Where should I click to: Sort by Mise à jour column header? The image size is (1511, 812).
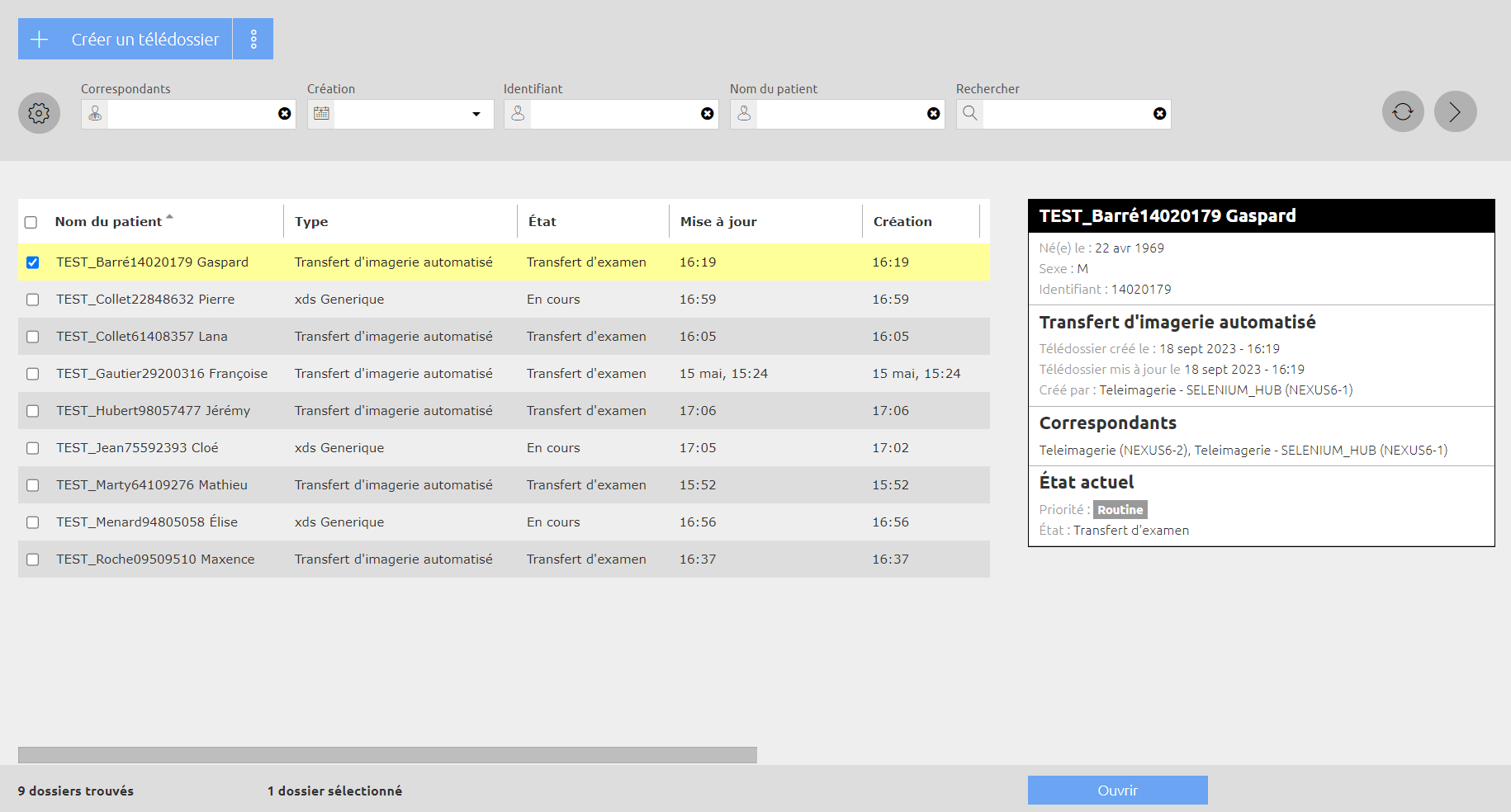tap(718, 221)
